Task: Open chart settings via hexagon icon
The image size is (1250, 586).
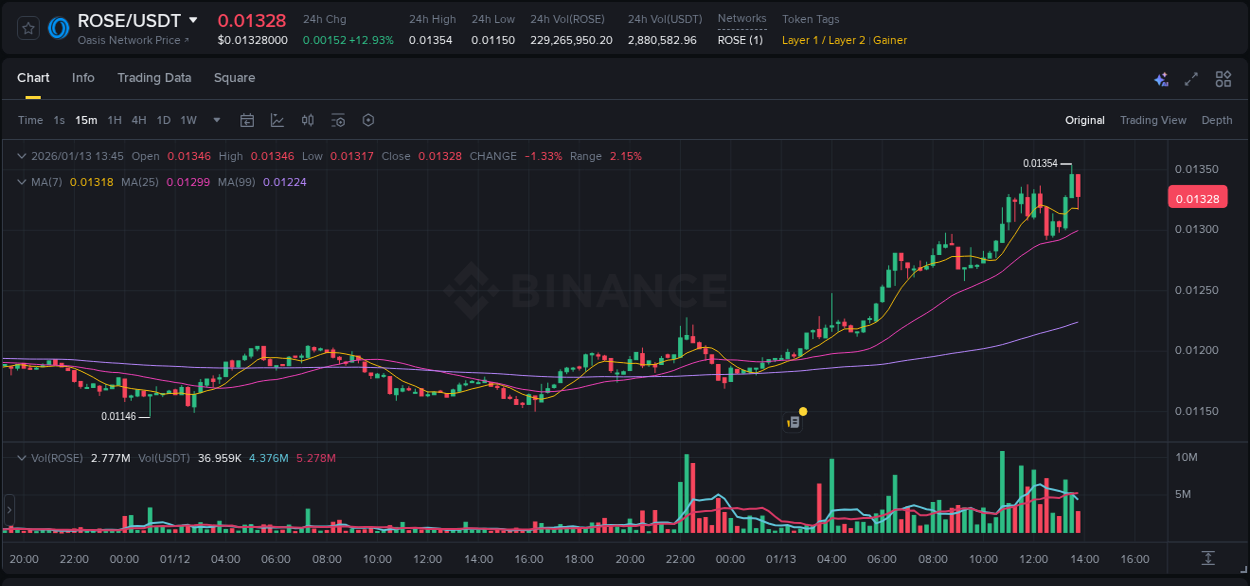Action: [368, 119]
